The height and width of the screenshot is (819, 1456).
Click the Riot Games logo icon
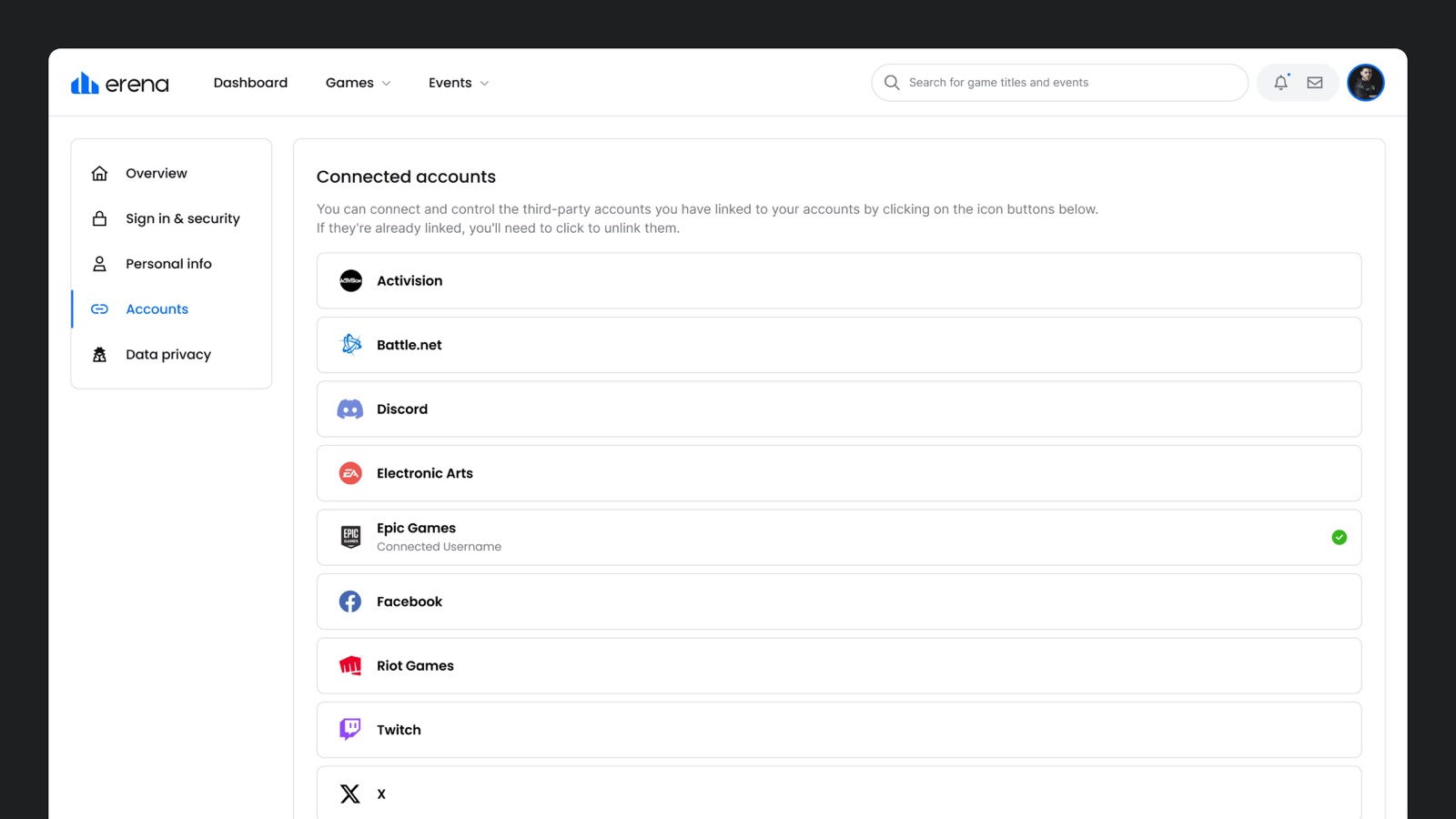350,666
